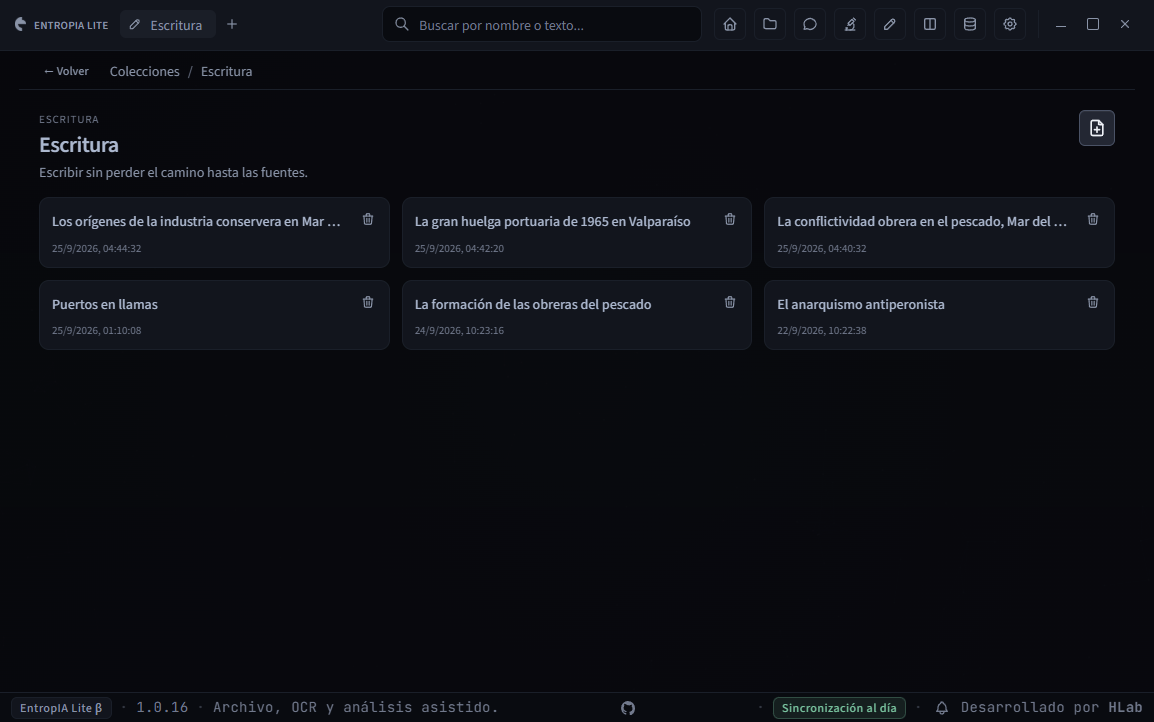Delete 'La gran huelga portuaria de 1965' card
Screen dimensions: 1154x722
730,219
